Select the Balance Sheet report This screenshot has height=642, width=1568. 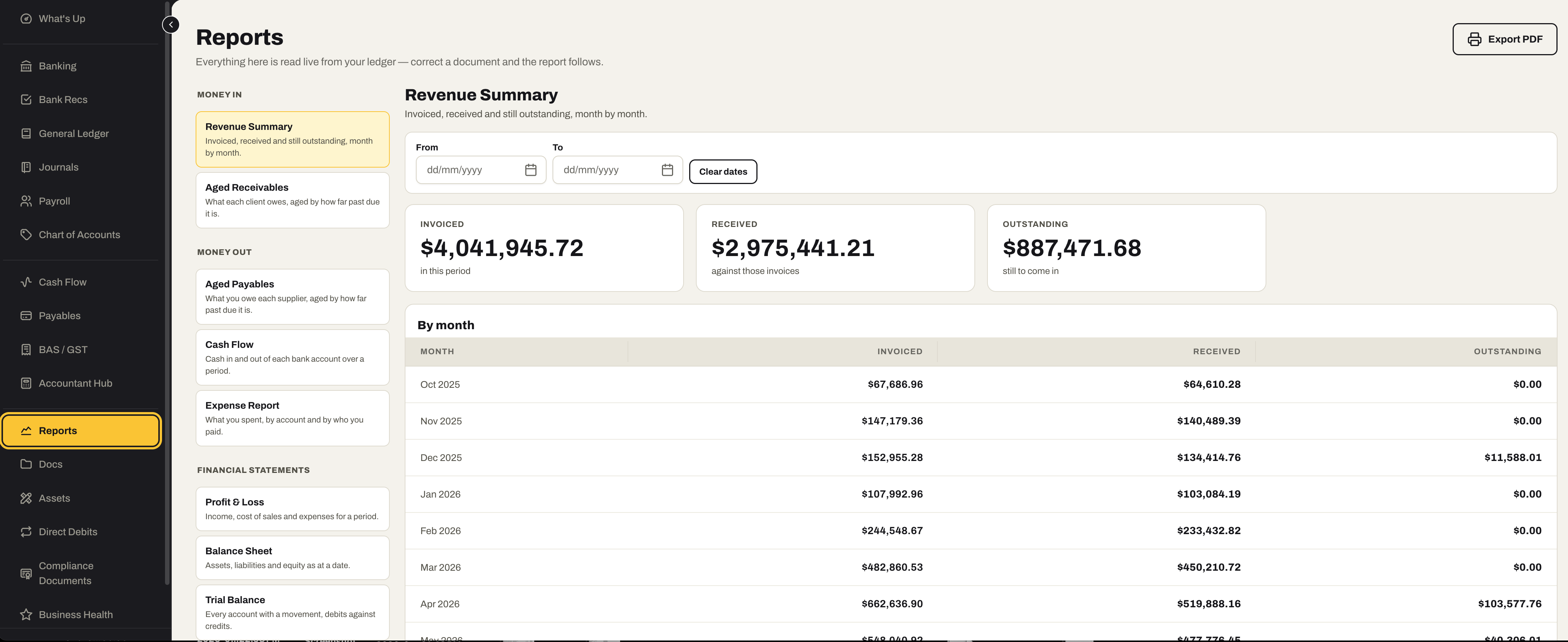[x=292, y=557]
